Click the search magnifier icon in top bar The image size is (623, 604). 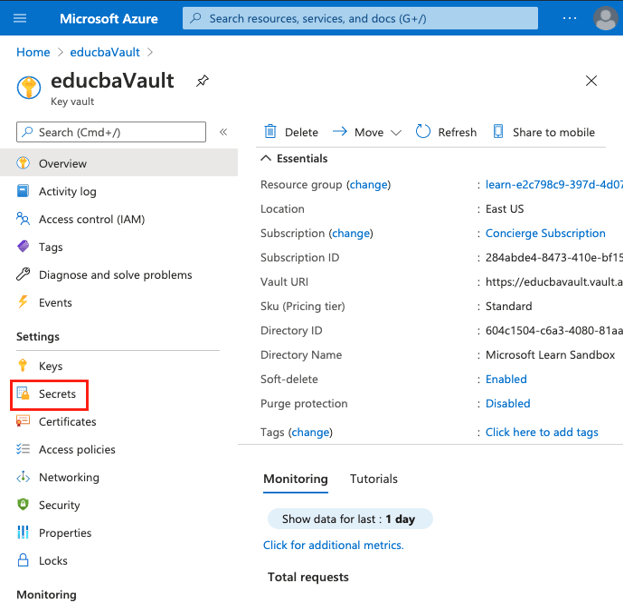(195, 18)
